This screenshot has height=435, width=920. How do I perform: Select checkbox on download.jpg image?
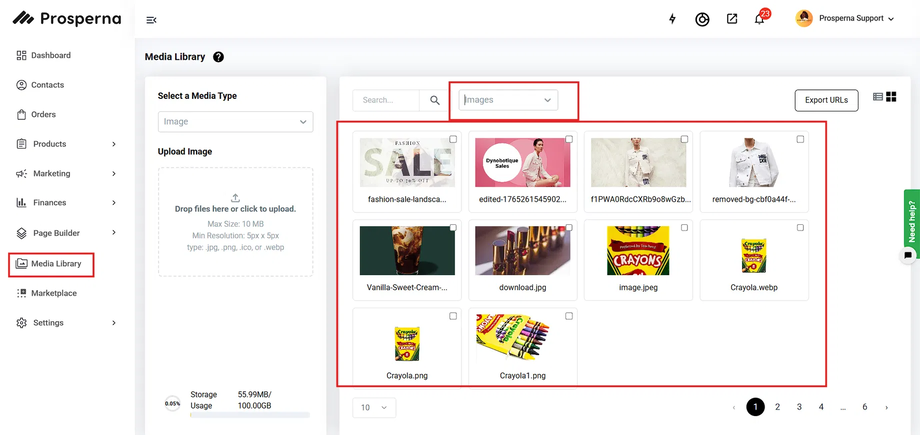point(569,228)
